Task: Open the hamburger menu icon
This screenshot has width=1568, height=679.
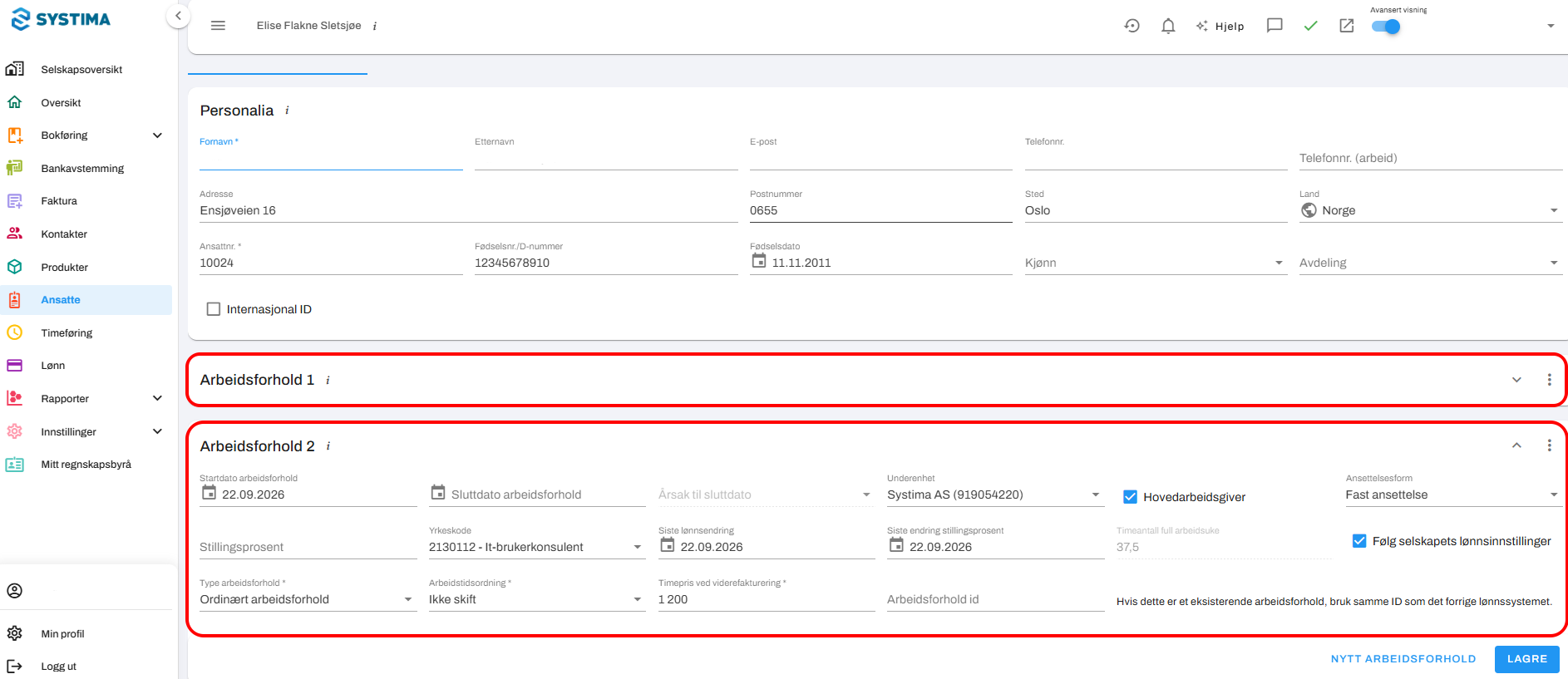Action: [218, 26]
